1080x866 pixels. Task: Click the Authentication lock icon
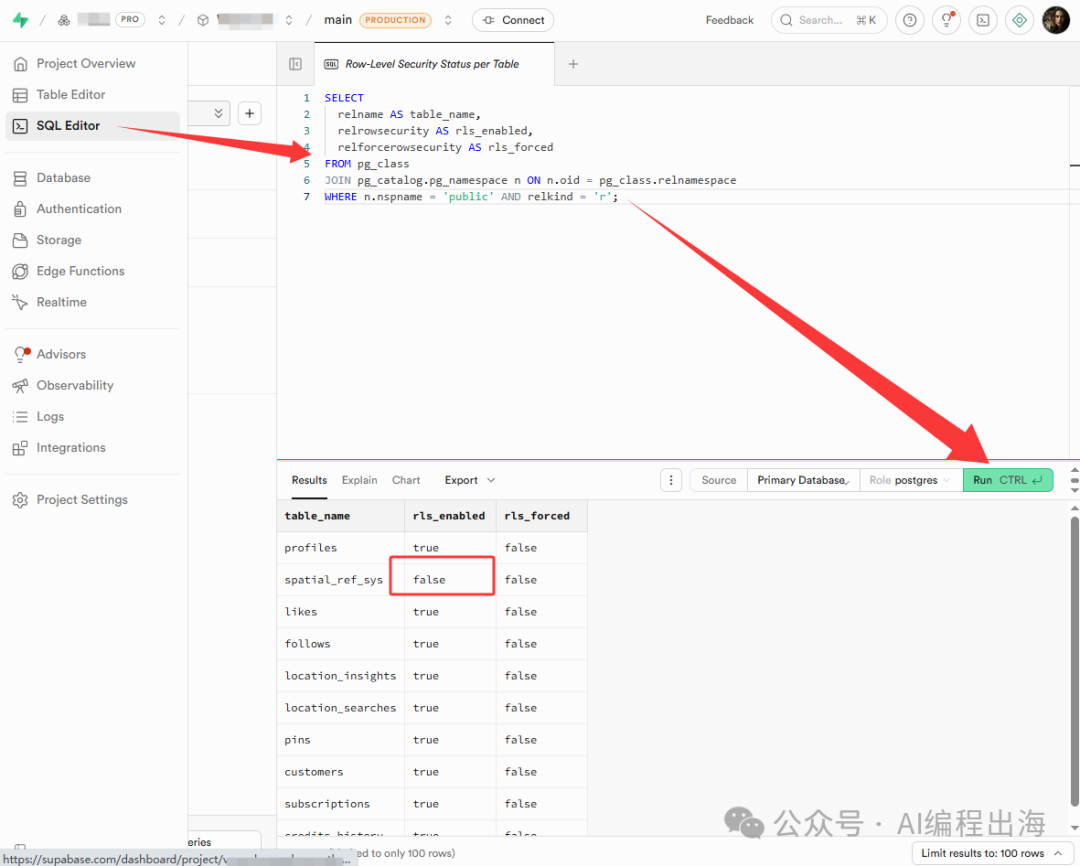pos(20,209)
